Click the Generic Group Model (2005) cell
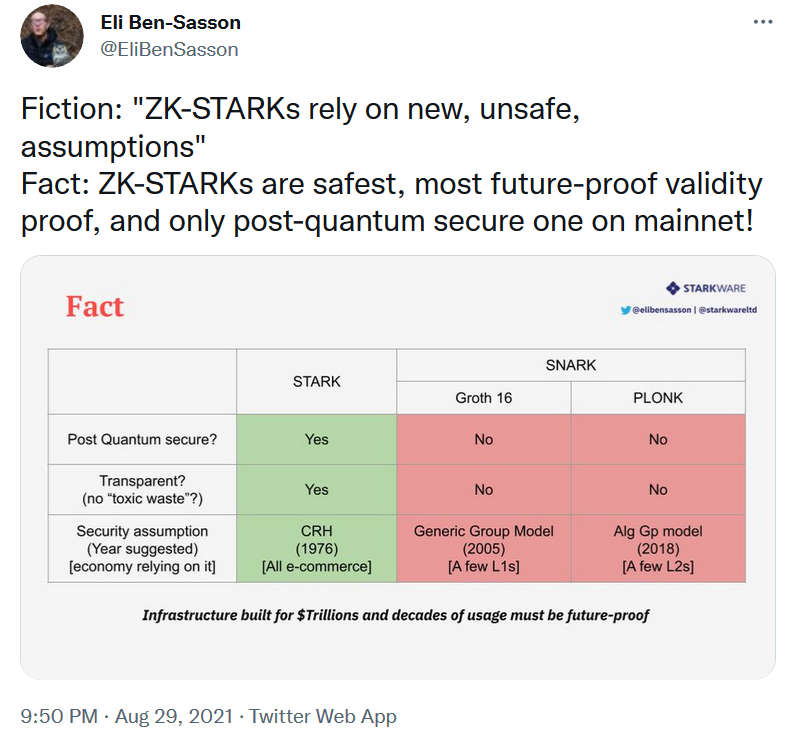Image resolution: width=795 pixels, height=743 pixels. point(484,549)
